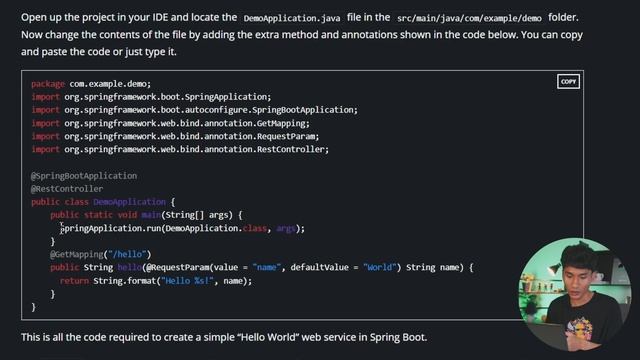Click the '@SpringBootApplication' annotation
This screenshot has width=640, height=360.
pyautogui.click(x=84, y=176)
